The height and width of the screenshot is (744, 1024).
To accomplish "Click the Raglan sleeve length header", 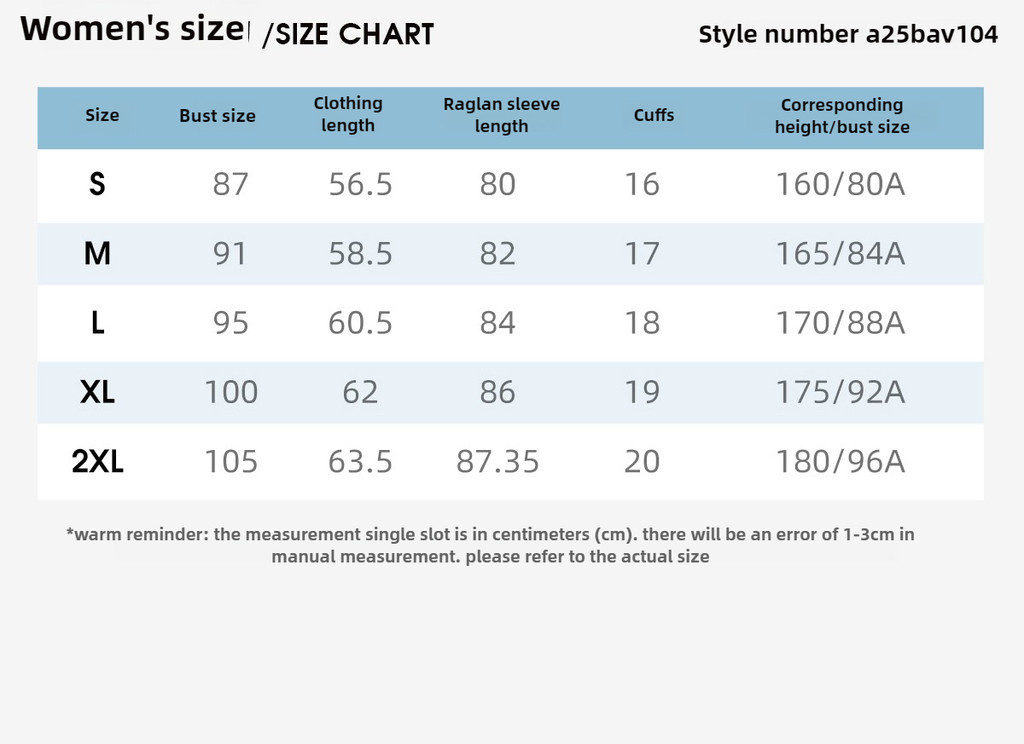I will (502, 115).
